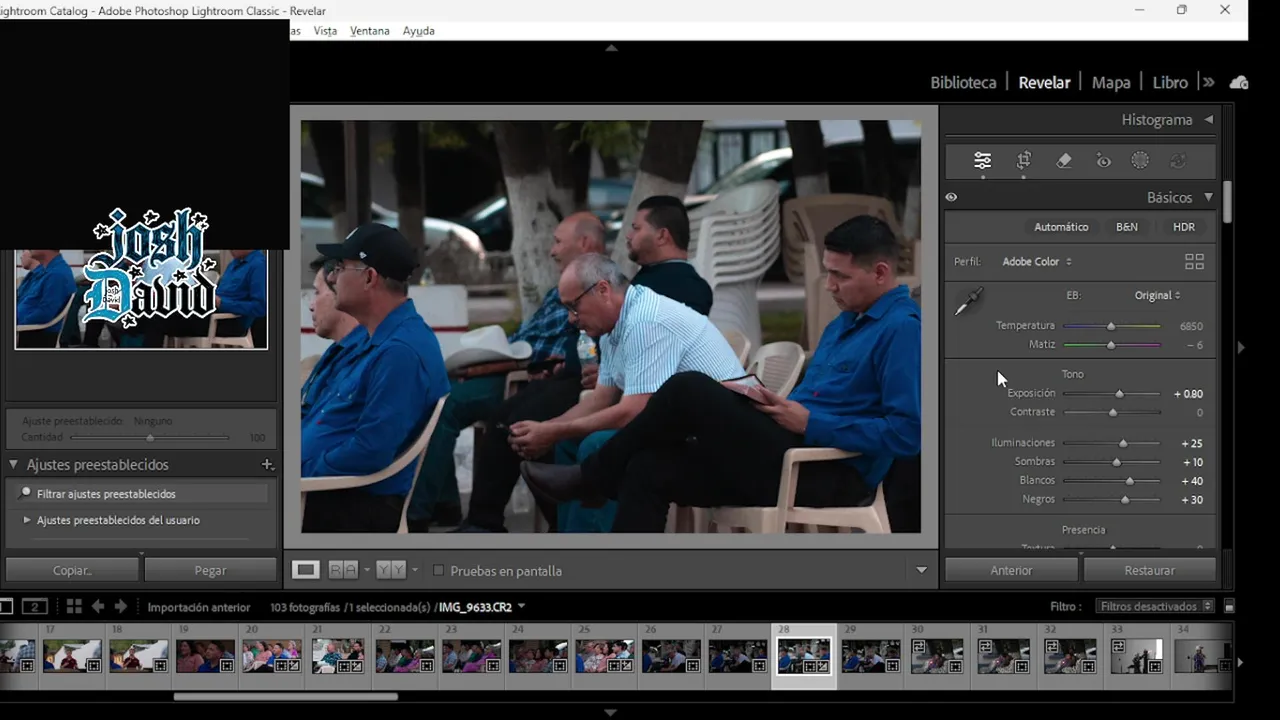Screen dimensions: 1280x720
Task: Add a new preset with plus icon
Action: (x=267, y=465)
